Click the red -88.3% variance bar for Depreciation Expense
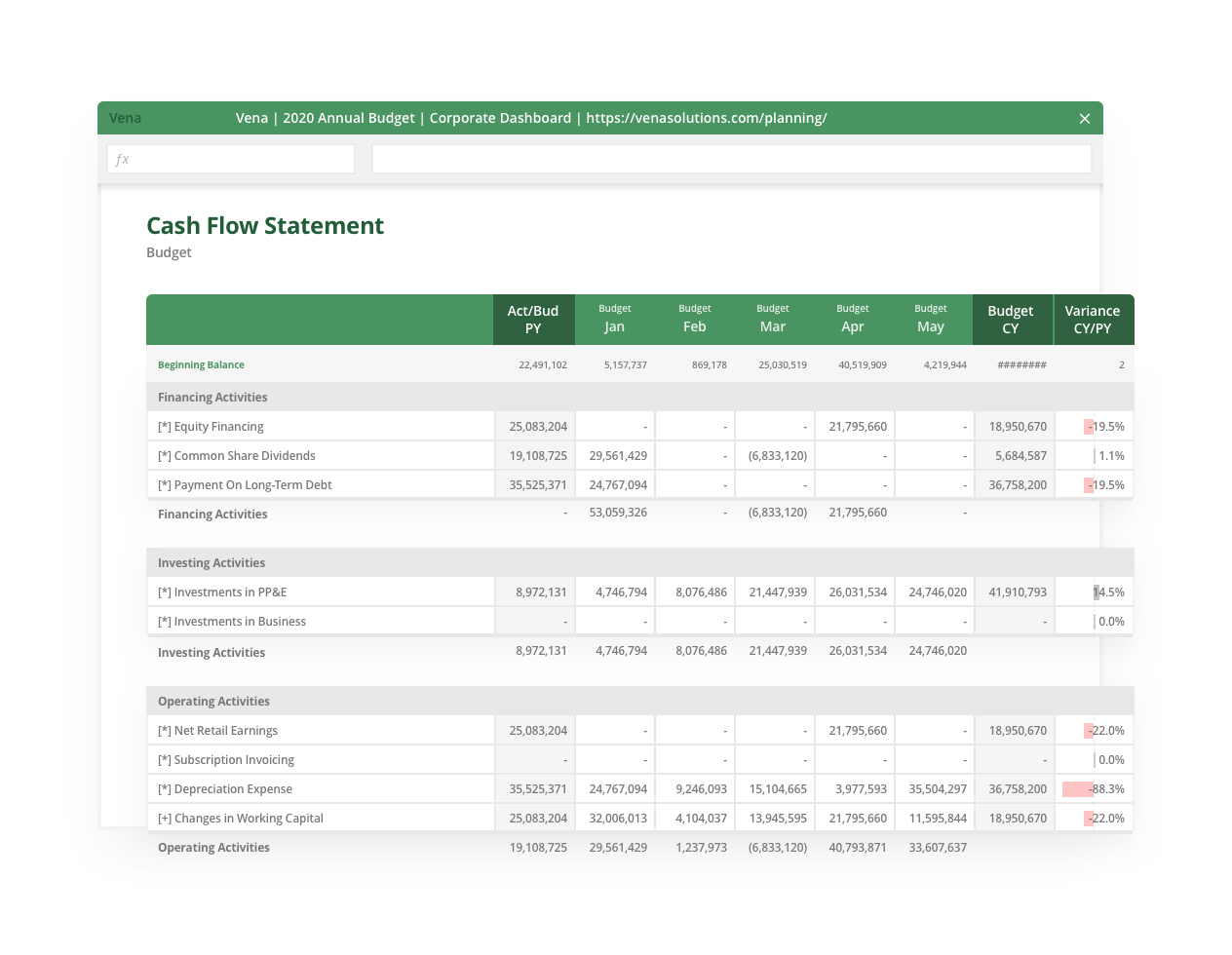1232x955 pixels. 1080,788
